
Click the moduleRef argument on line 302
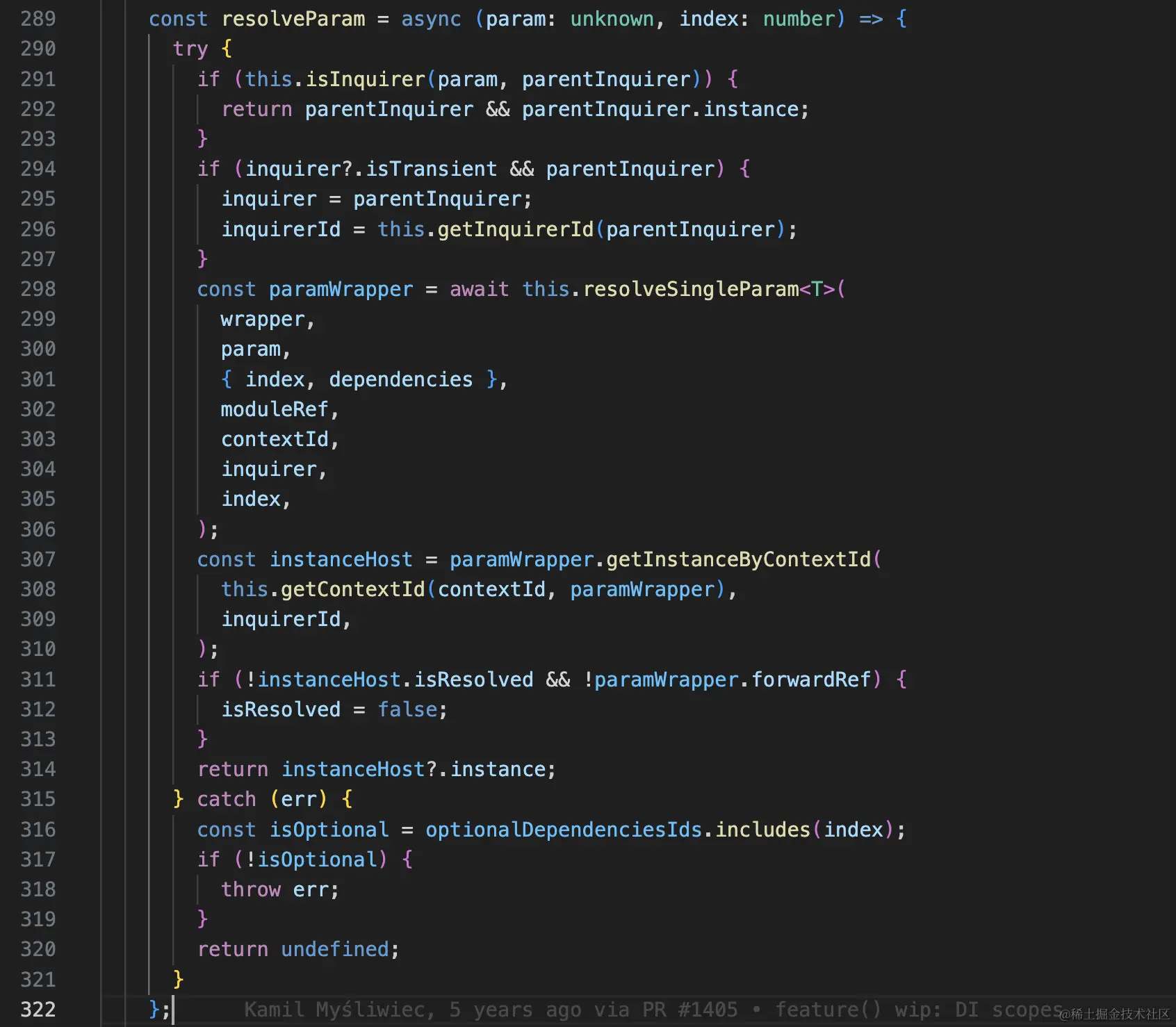coord(275,409)
